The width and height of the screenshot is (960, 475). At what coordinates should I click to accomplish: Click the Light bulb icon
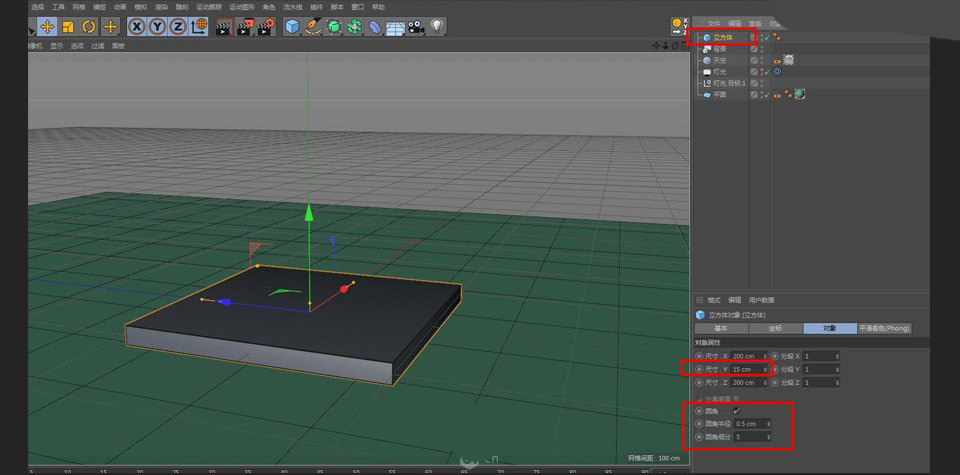pyautogui.click(x=437, y=27)
